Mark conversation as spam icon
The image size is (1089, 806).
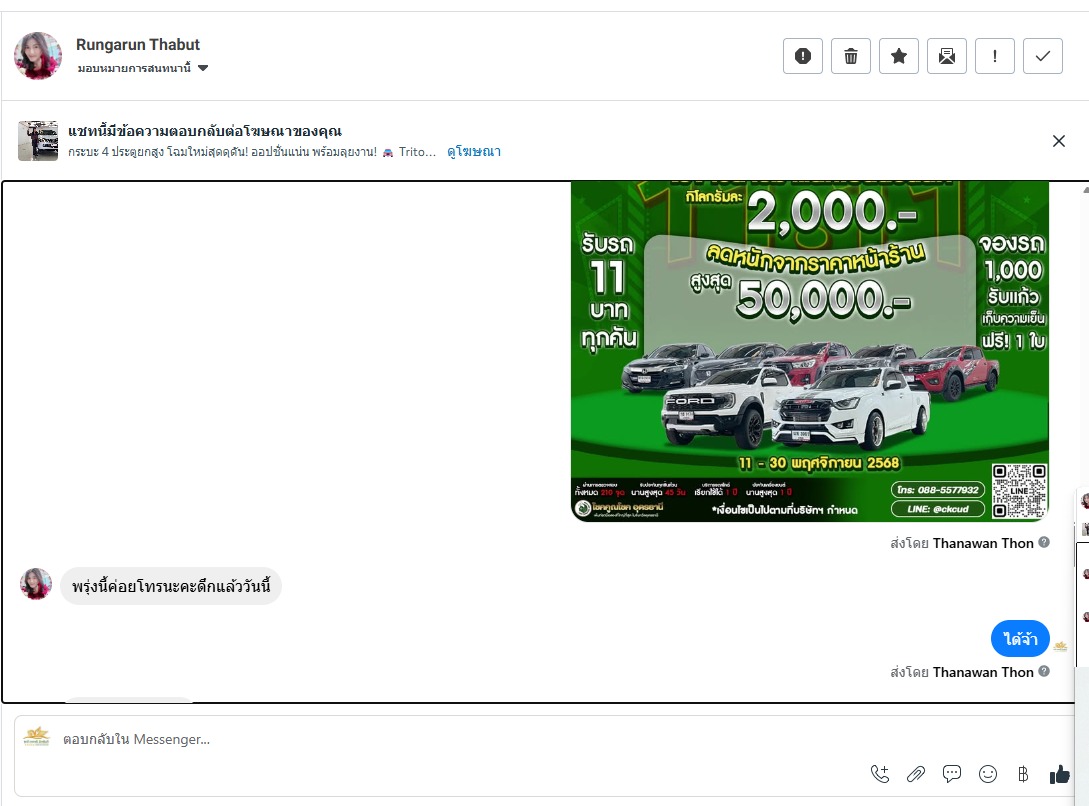click(803, 56)
